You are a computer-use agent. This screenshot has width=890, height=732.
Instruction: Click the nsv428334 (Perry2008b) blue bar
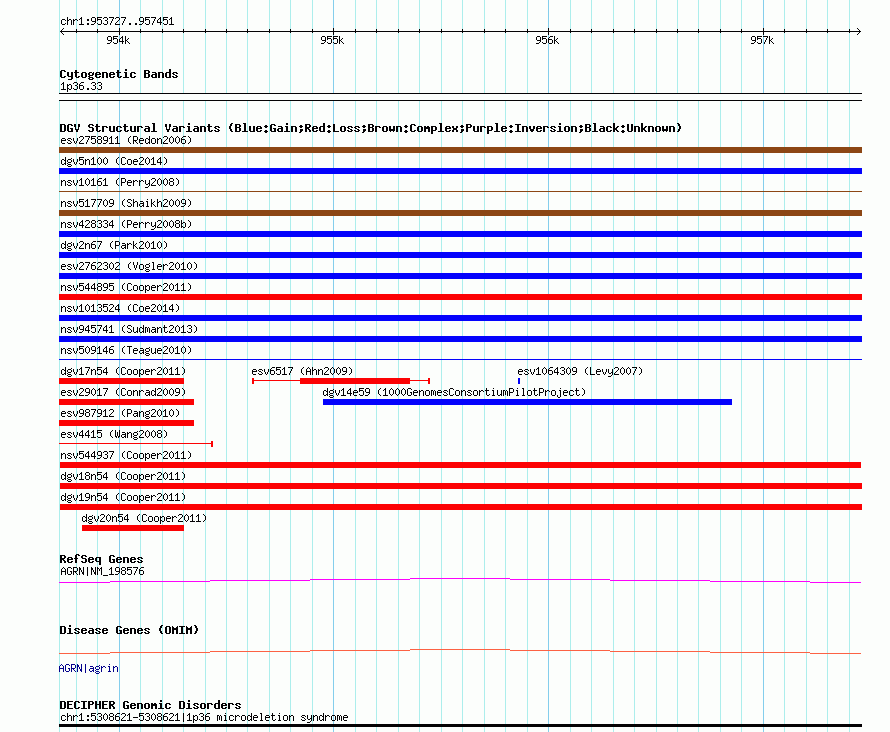pos(460,234)
